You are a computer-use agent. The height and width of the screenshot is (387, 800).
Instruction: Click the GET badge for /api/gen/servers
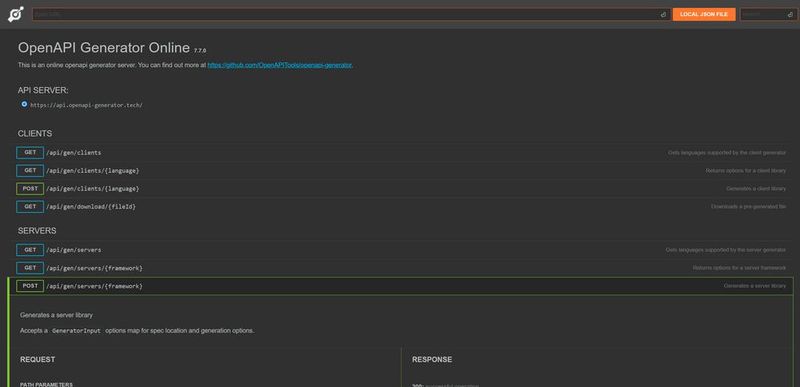click(x=30, y=250)
